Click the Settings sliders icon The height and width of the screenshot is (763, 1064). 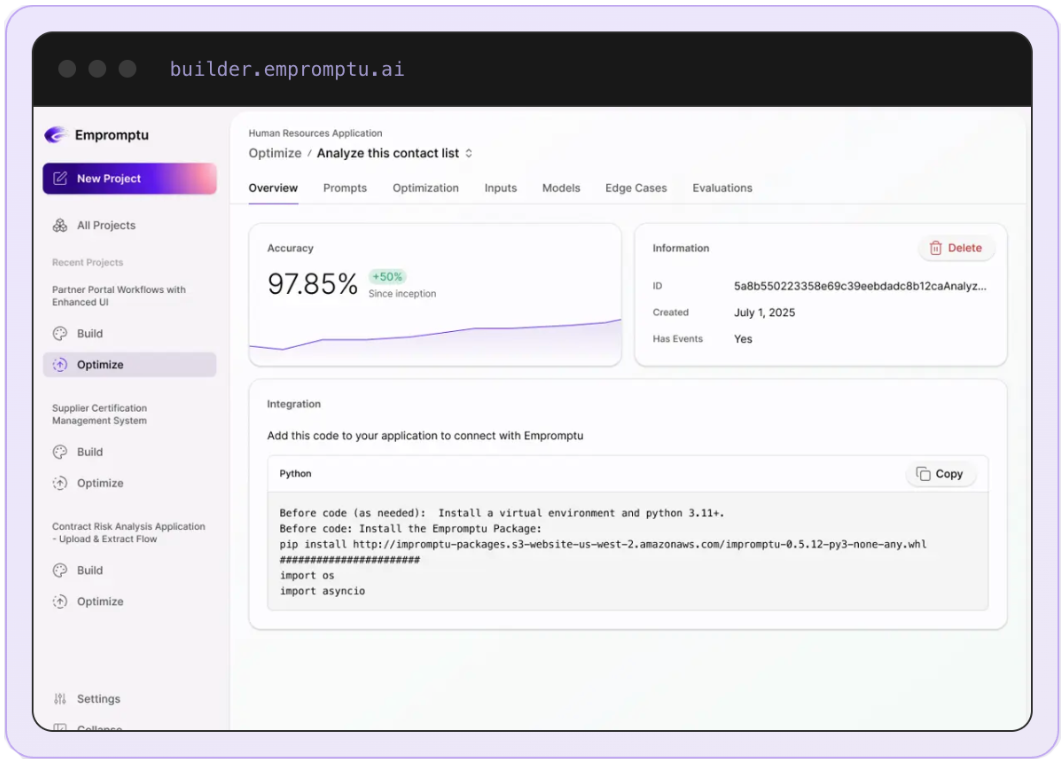click(60, 699)
